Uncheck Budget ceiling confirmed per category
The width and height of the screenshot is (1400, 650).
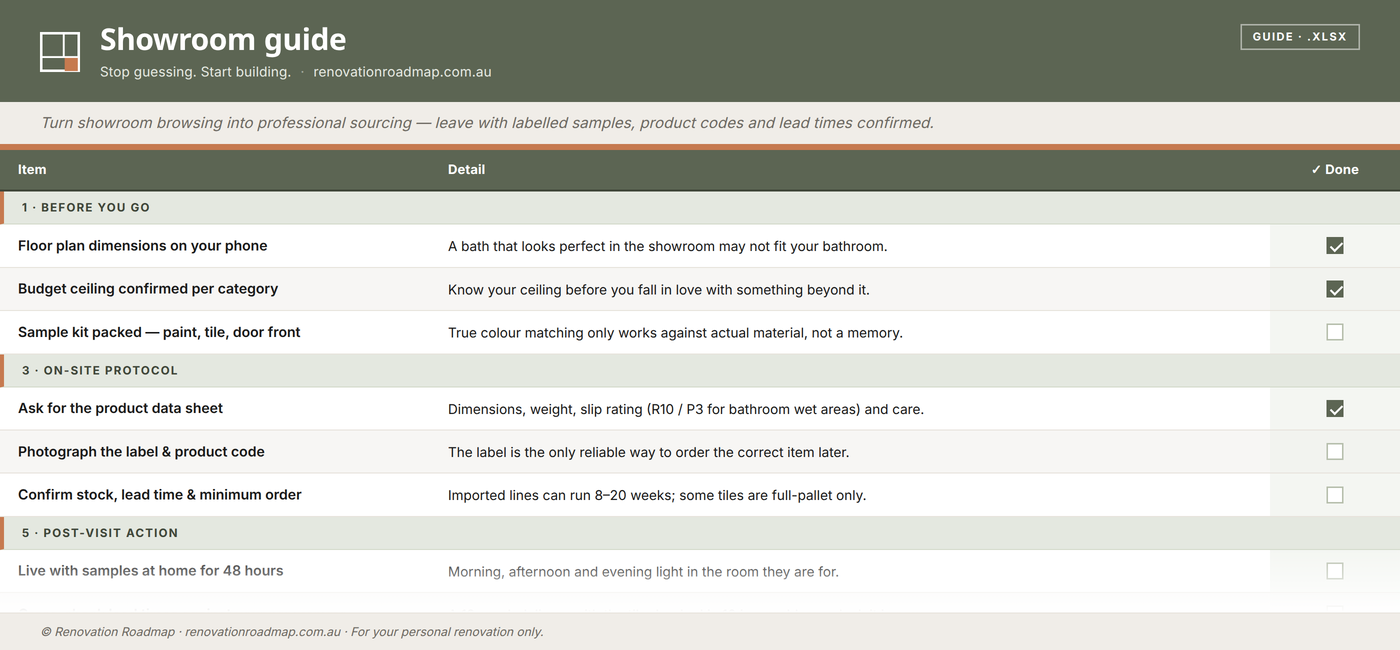[x=1335, y=289]
